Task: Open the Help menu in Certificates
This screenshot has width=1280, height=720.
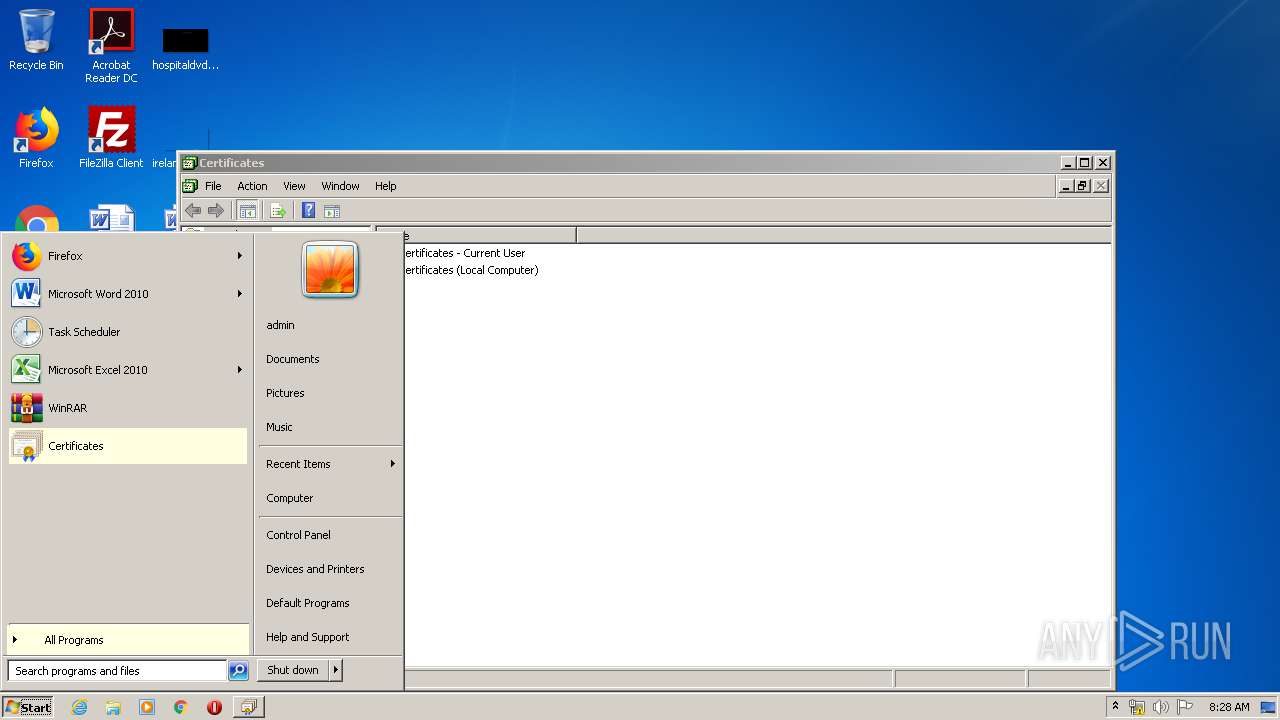Action: click(x=386, y=186)
